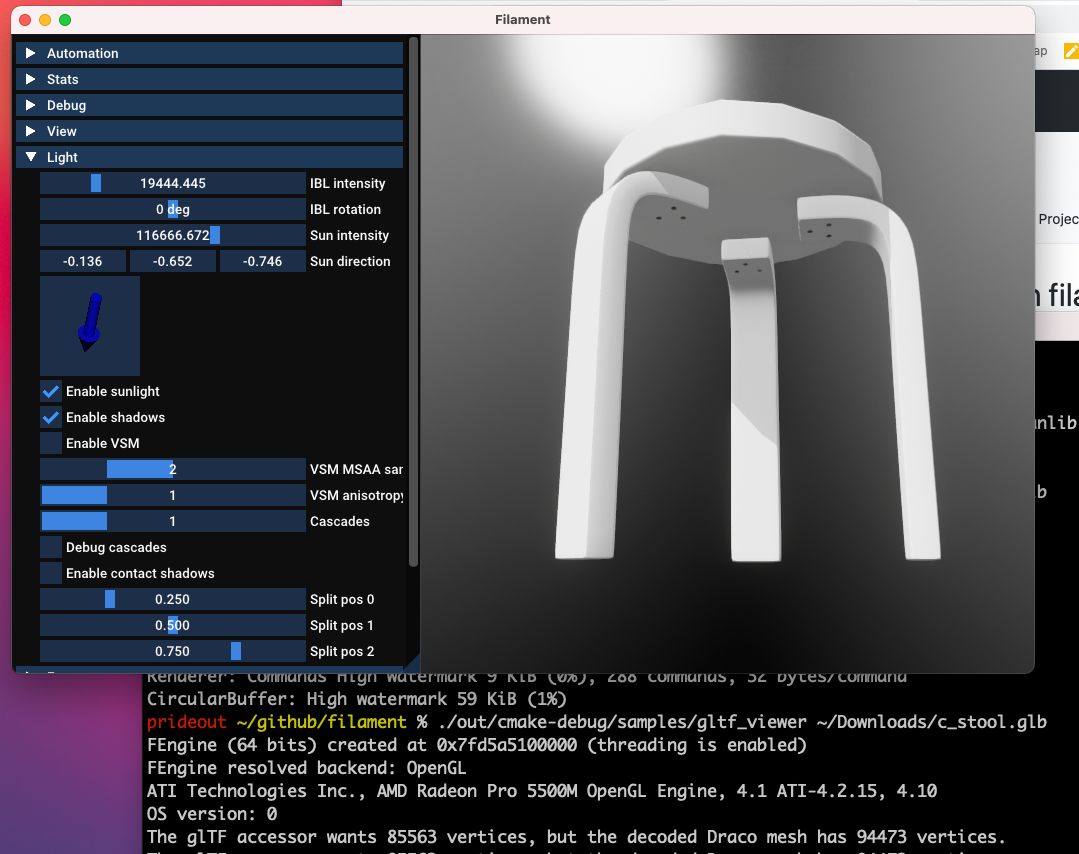The height and width of the screenshot is (854, 1079).
Task: Adjust the Sun intensity slider
Action: [x=173, y=235]
